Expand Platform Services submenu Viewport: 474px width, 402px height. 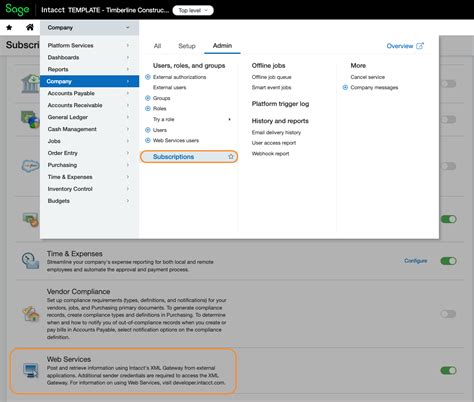pyautogui.click(x=128, y=45)
